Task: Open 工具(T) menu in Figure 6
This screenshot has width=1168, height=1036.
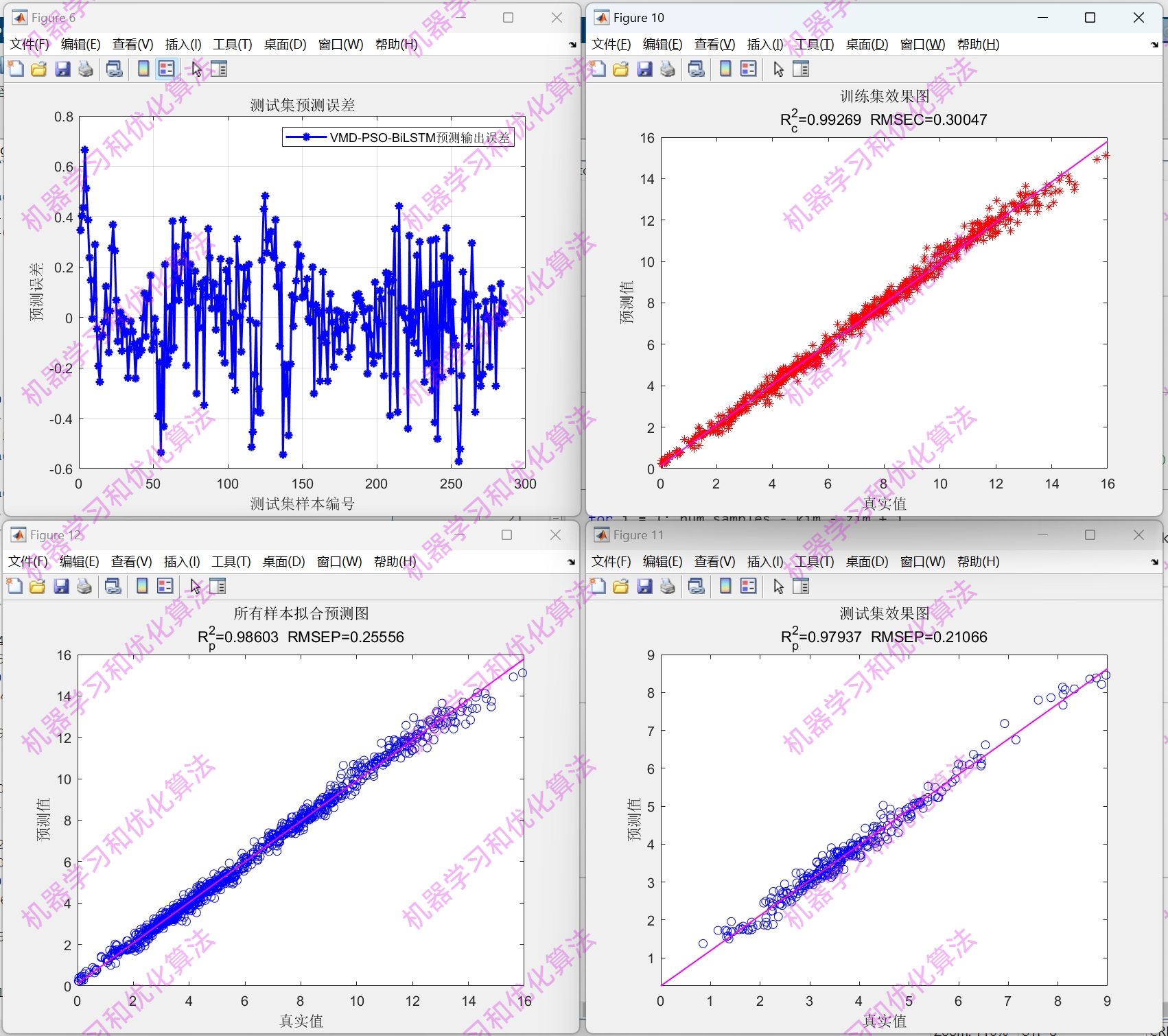Action: coord(233,44)
